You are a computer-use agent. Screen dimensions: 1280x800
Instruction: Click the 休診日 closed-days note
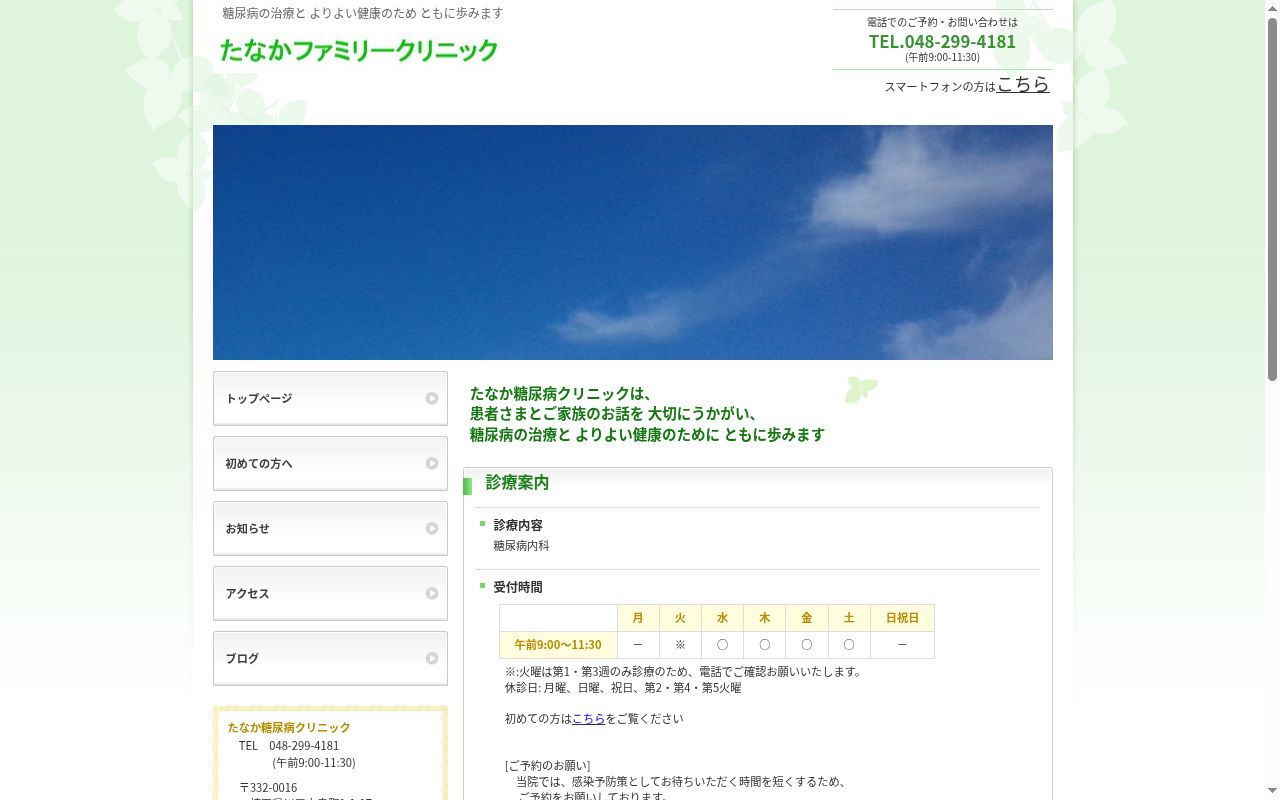623,688
